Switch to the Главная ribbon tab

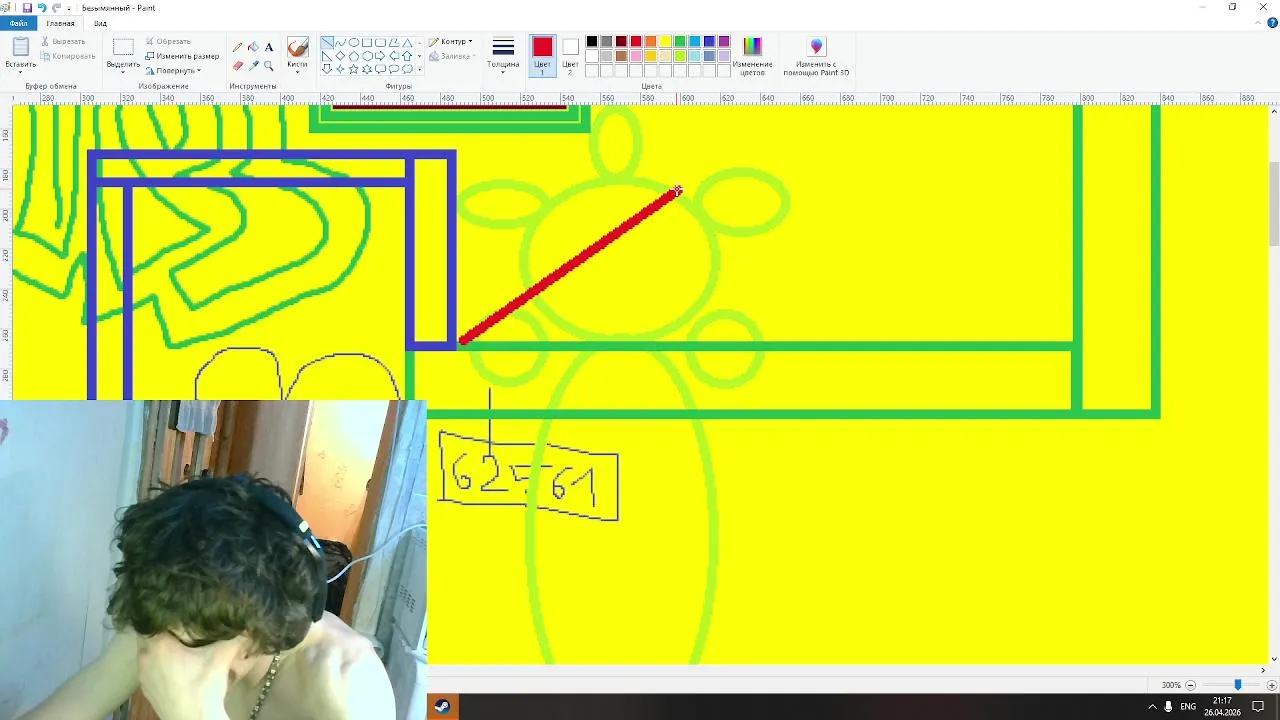pos(60,23)
